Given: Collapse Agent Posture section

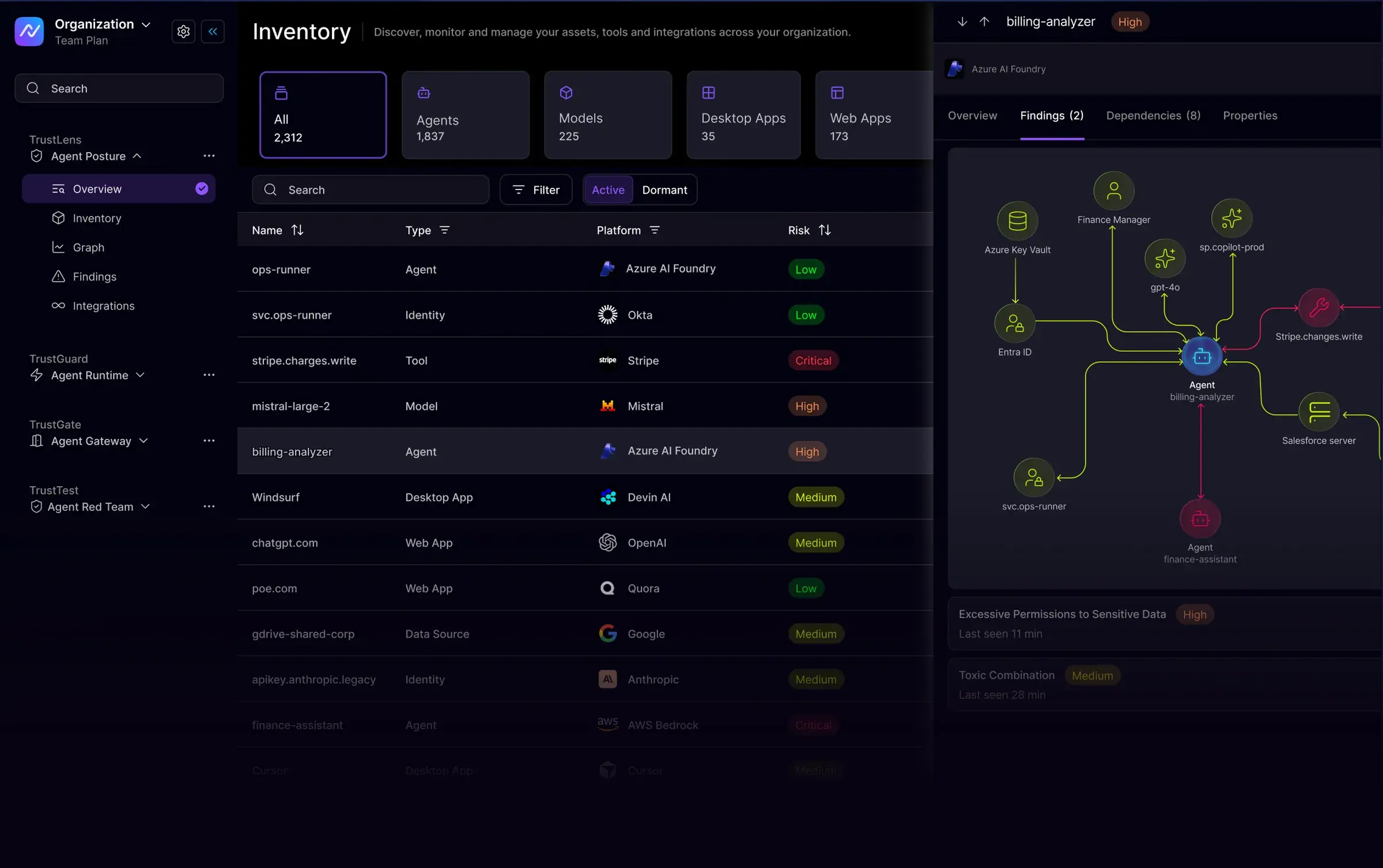Looking at the screenshot, I should click(x=137, y=156).
